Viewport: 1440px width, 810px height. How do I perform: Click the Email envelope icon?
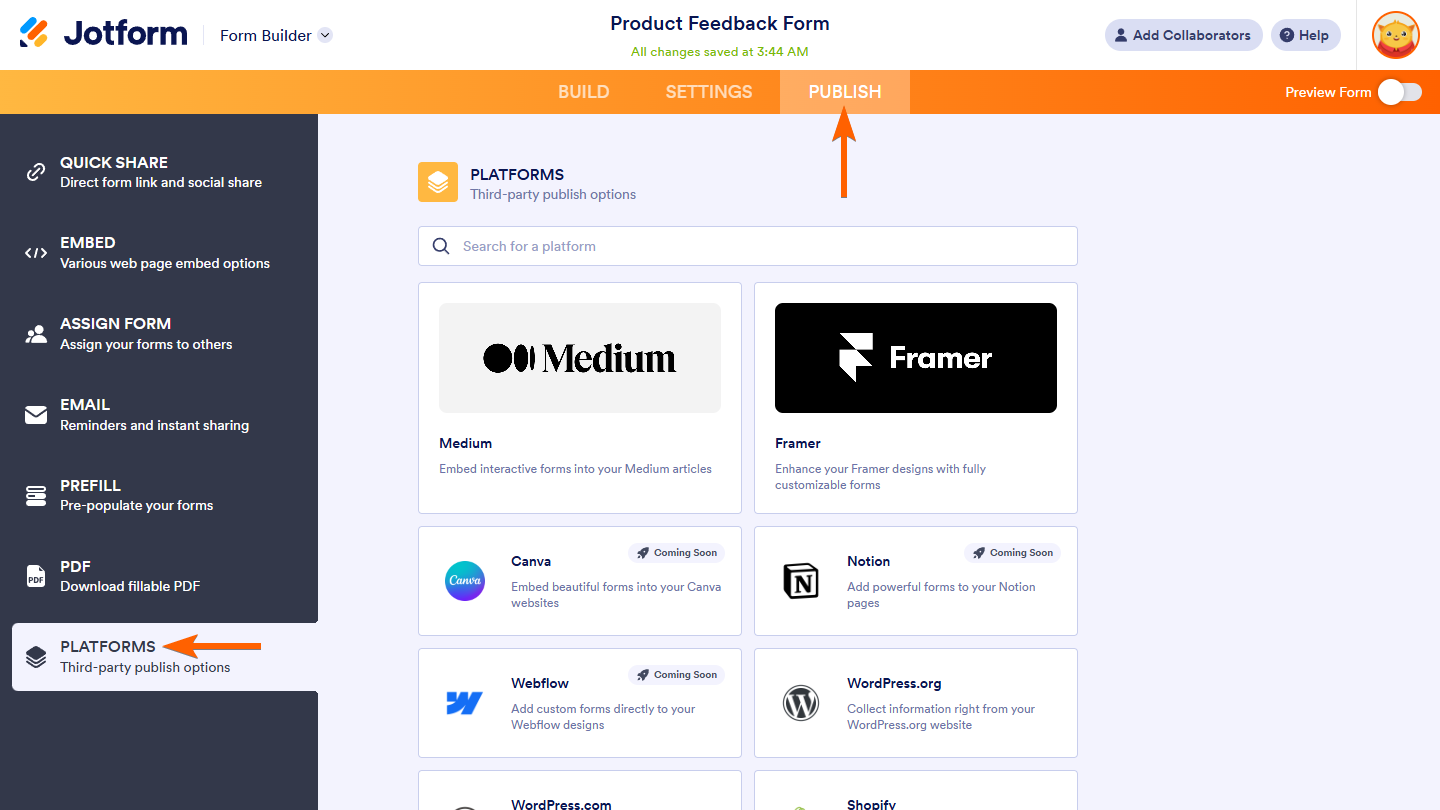[x=36, y=415]
